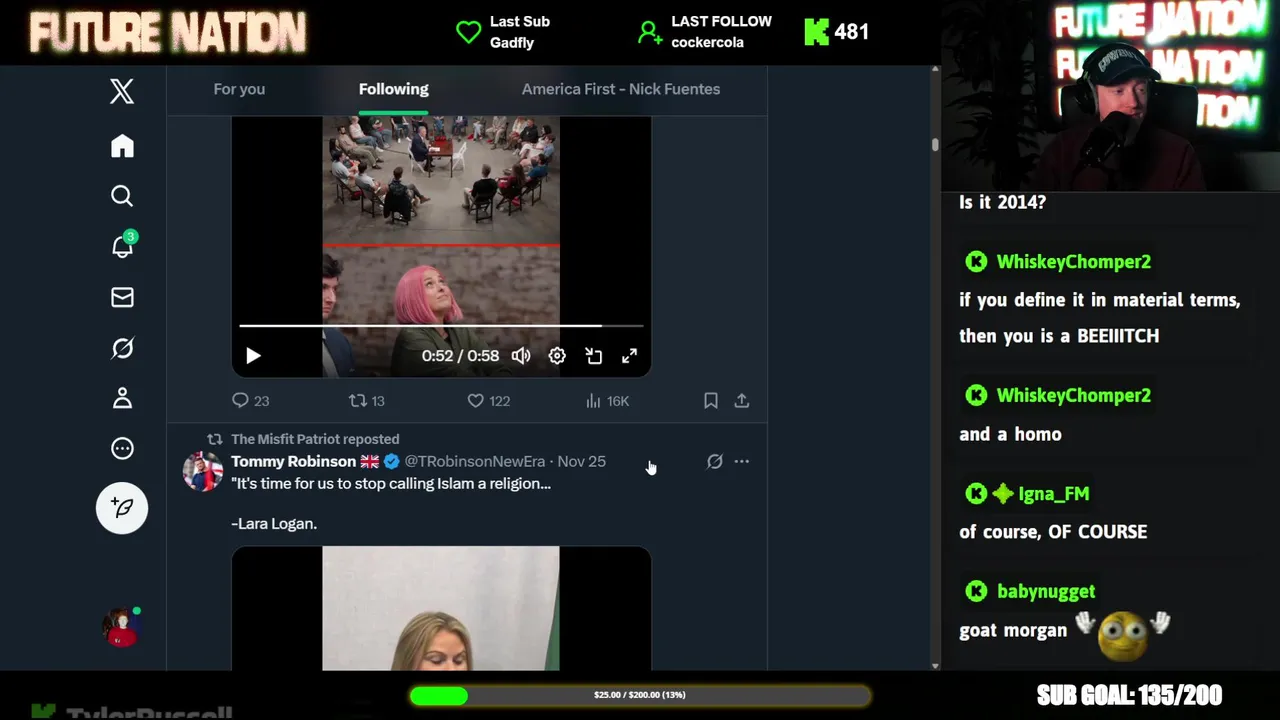Click the goat morgan emote
The height and width of the screenshot is (720, 1280).
coord(1122,634)
